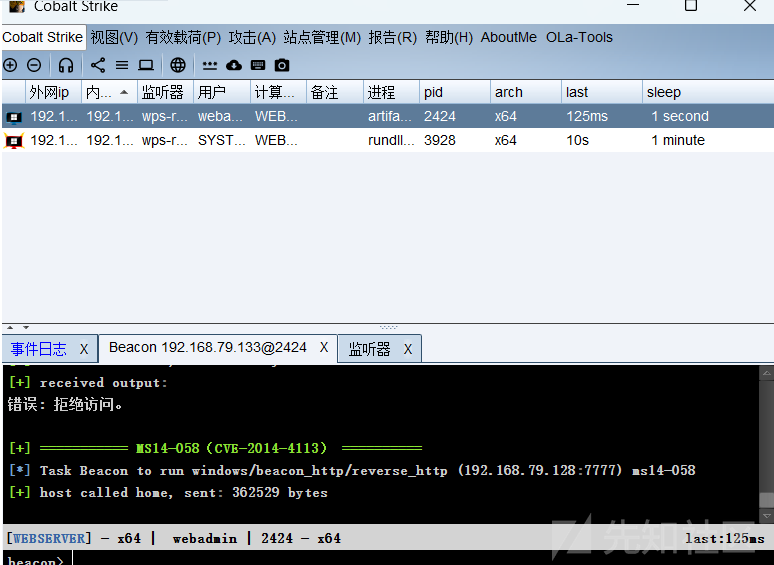Click the 1 second sleep value

point(680,116)
